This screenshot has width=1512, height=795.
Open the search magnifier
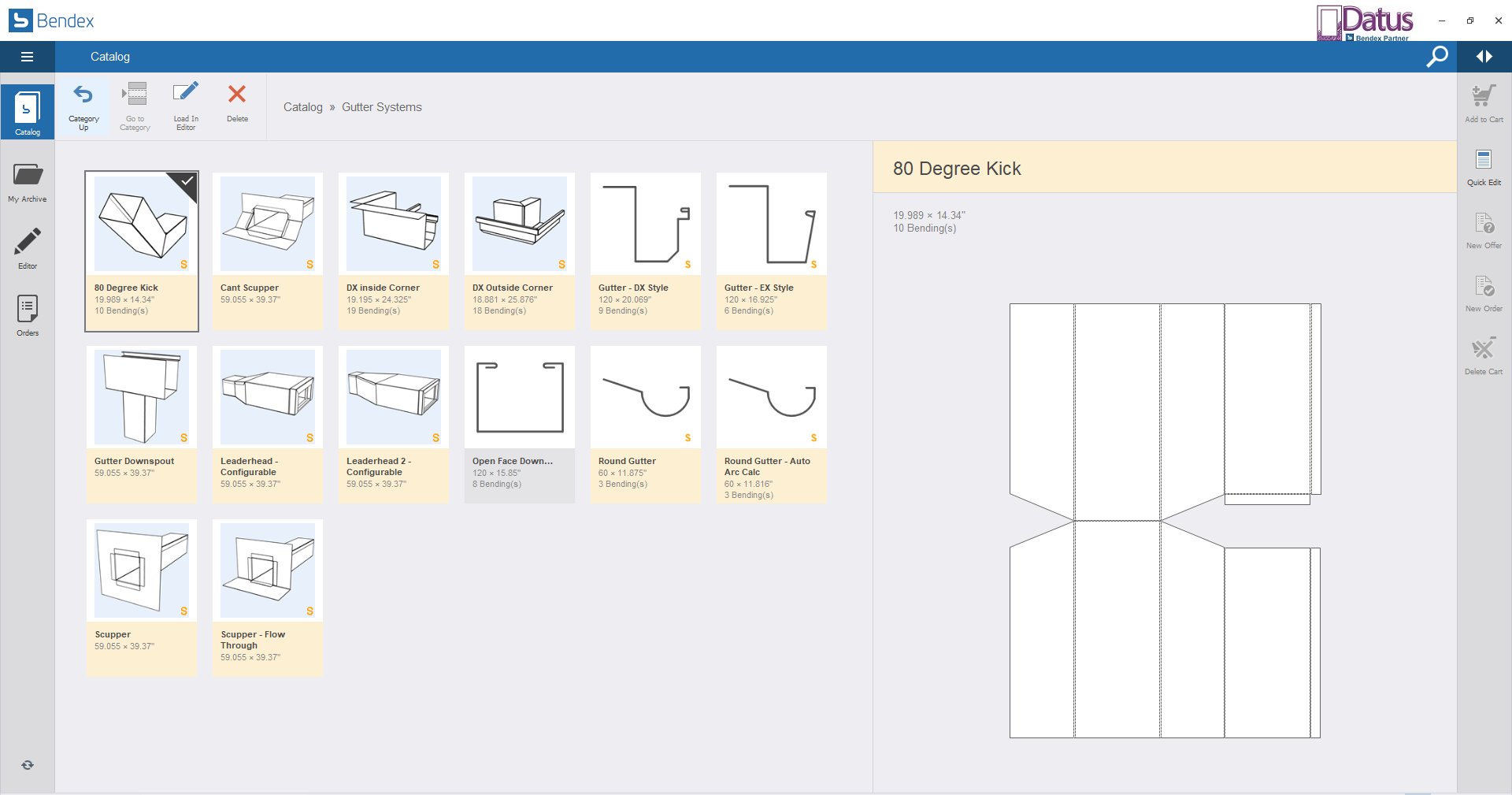(x=1437, y=57)
